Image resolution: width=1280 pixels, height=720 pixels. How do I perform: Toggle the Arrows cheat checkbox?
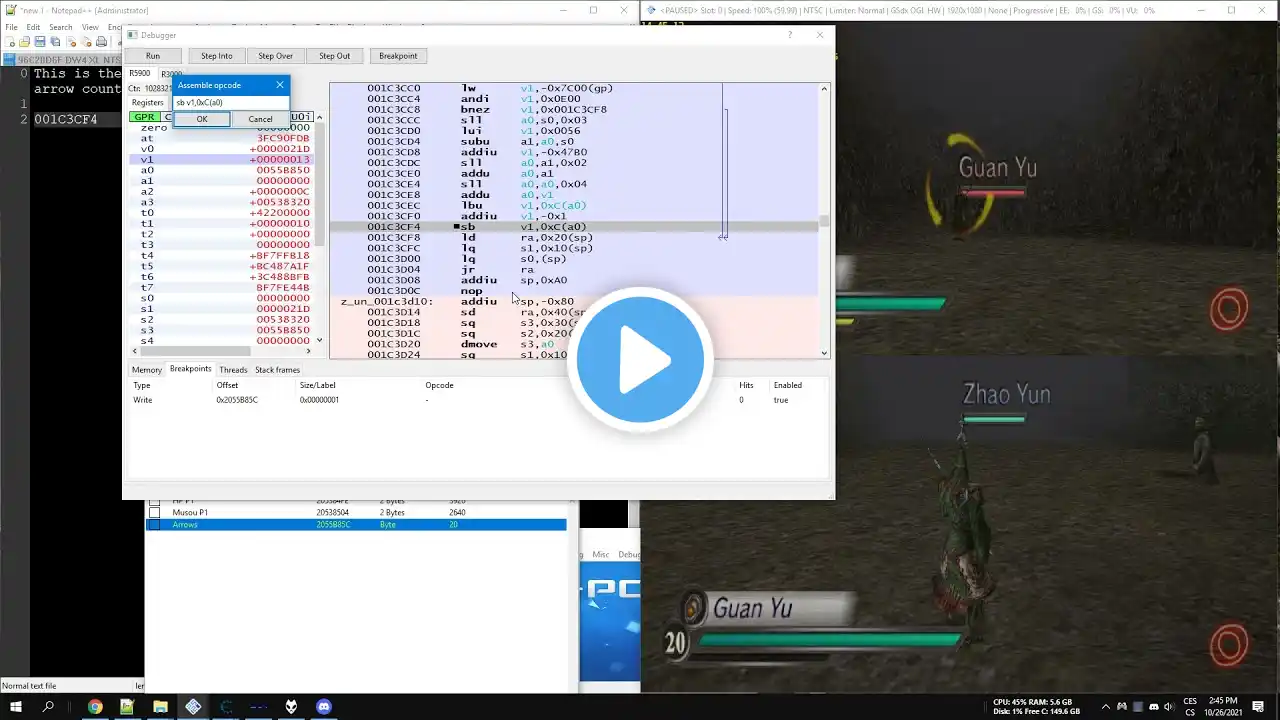click(x=154, y=524)
